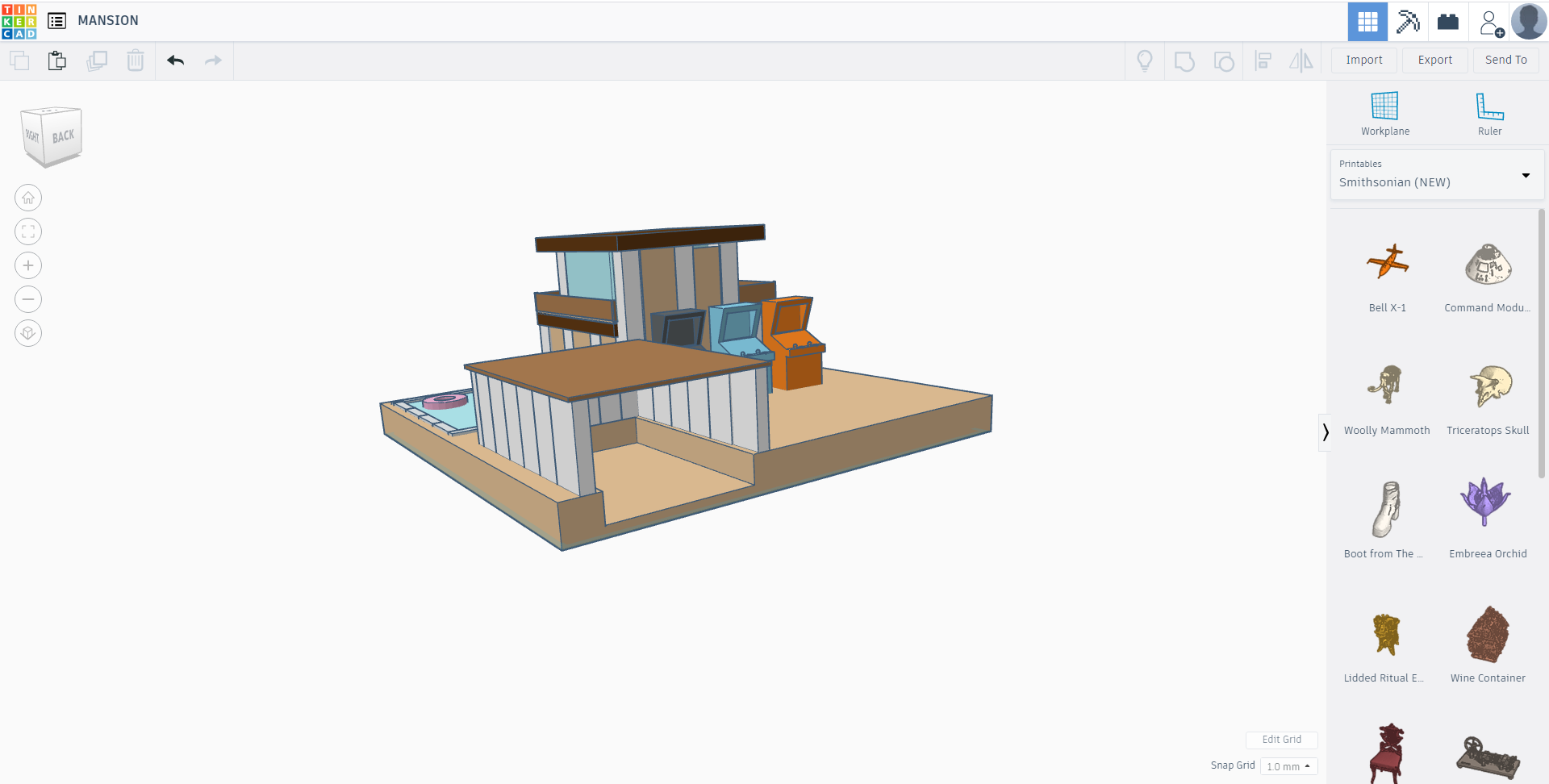Click Edit Grid
The image size is (1549, 784).
1282,740
